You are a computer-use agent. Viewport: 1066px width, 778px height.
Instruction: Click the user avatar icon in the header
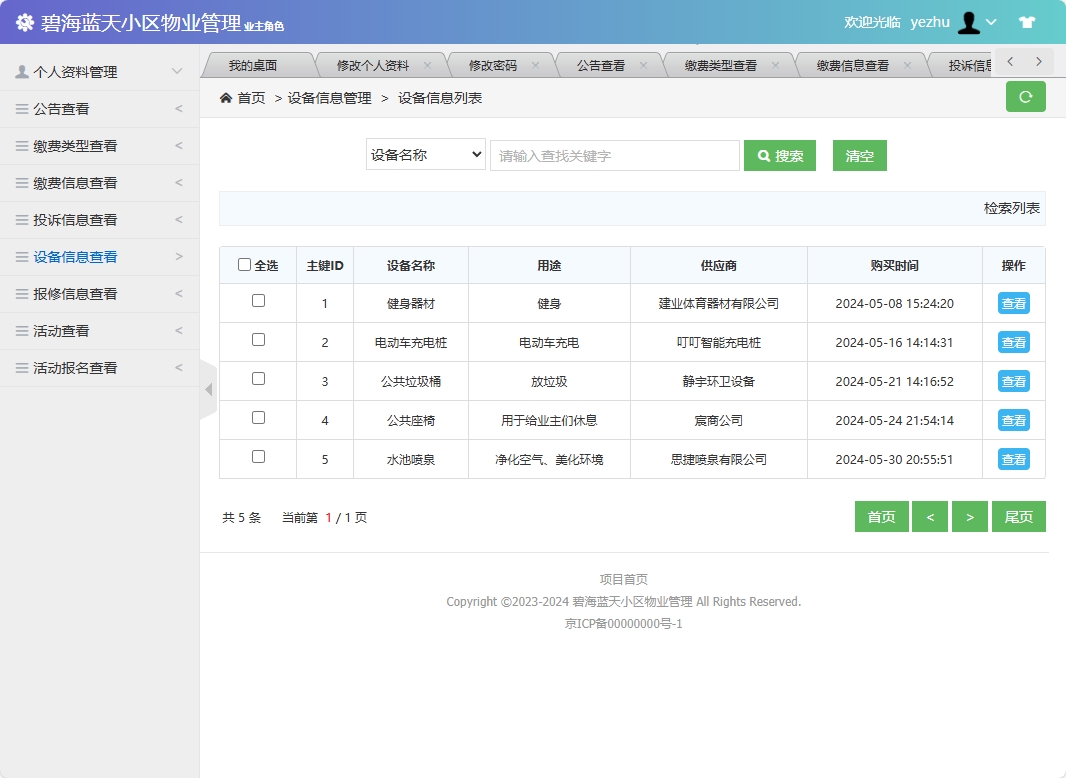969,22
